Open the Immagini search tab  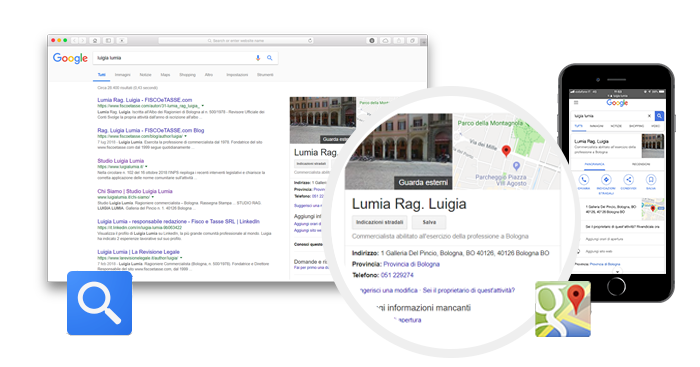[x=122, y=75]
